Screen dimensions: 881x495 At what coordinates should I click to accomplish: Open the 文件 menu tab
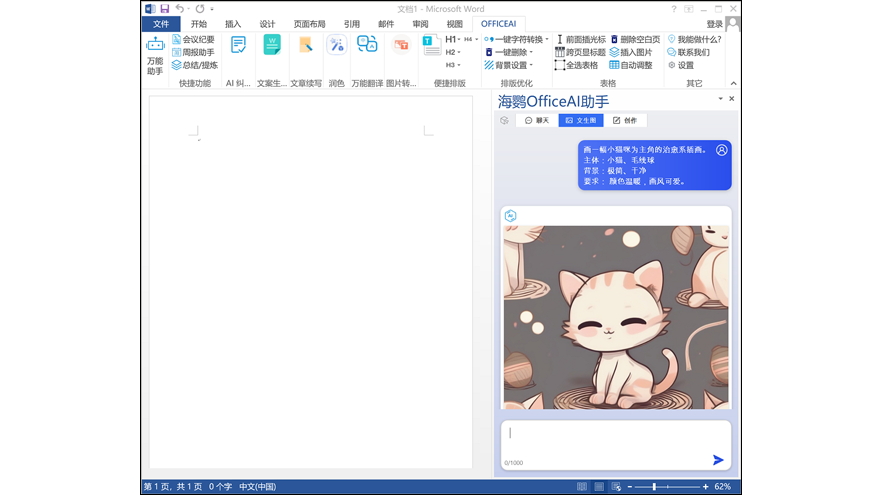tap(160, 24)
